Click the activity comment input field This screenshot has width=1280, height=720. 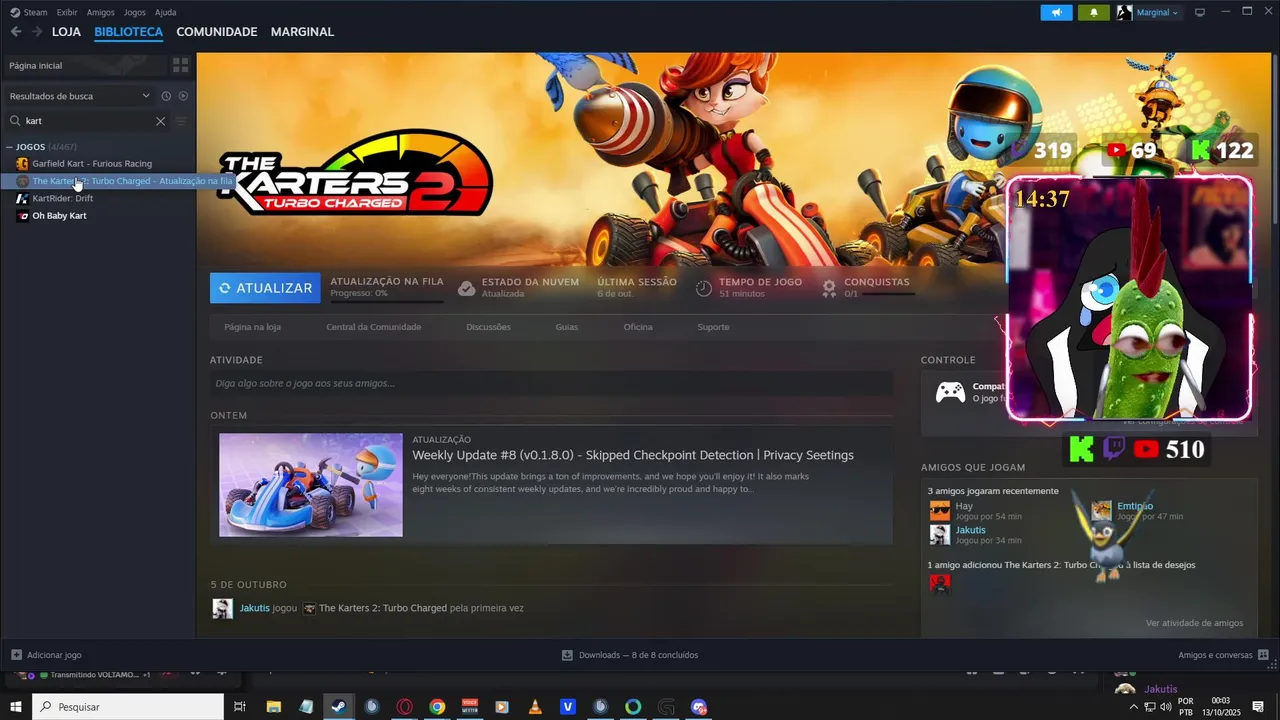pyautogui.click(x=551, y=383)
